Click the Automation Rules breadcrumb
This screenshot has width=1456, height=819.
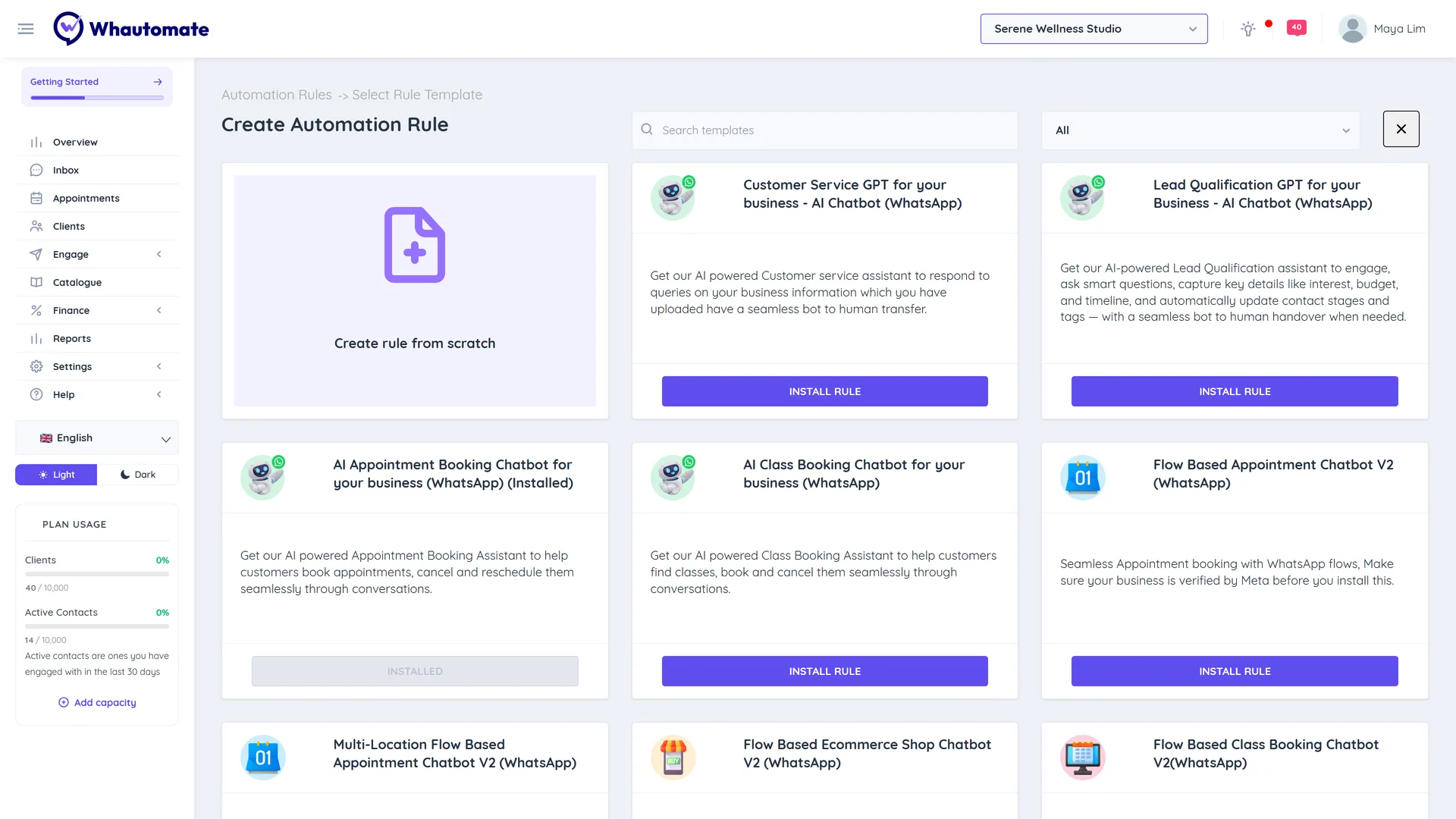click(277, 95)
